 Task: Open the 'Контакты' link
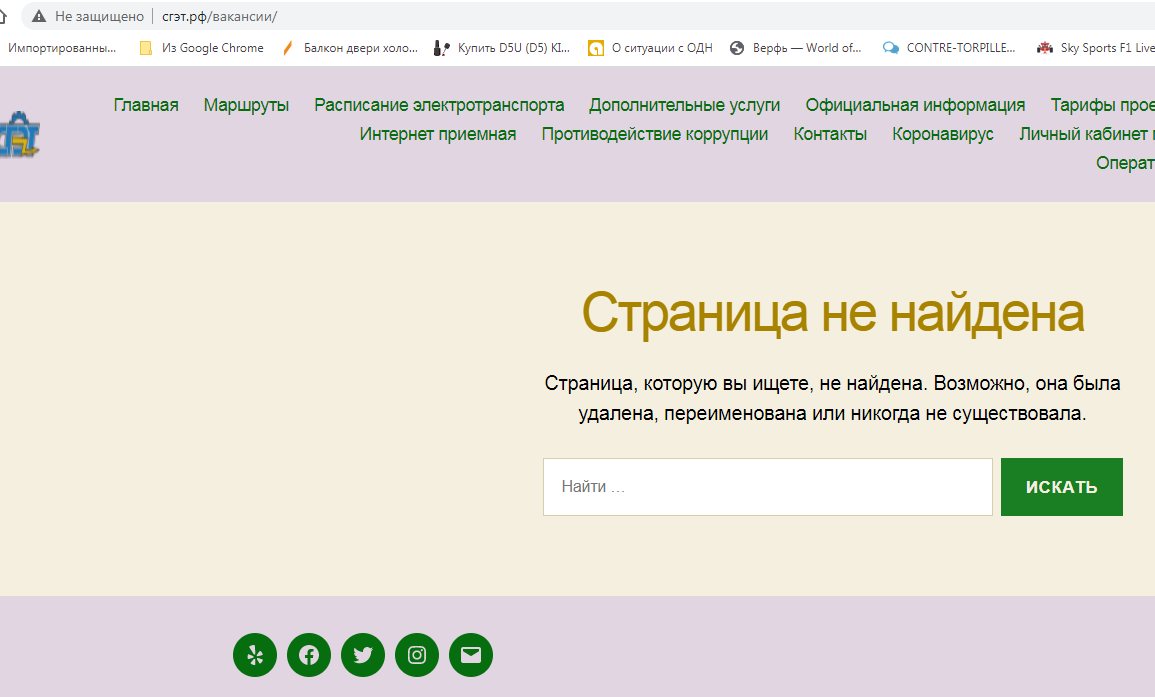830,134
